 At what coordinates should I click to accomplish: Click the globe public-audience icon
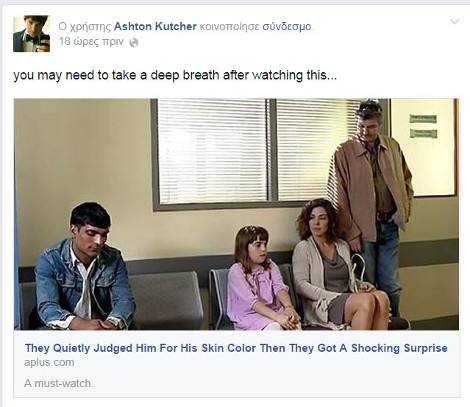(x=134, y=43)
